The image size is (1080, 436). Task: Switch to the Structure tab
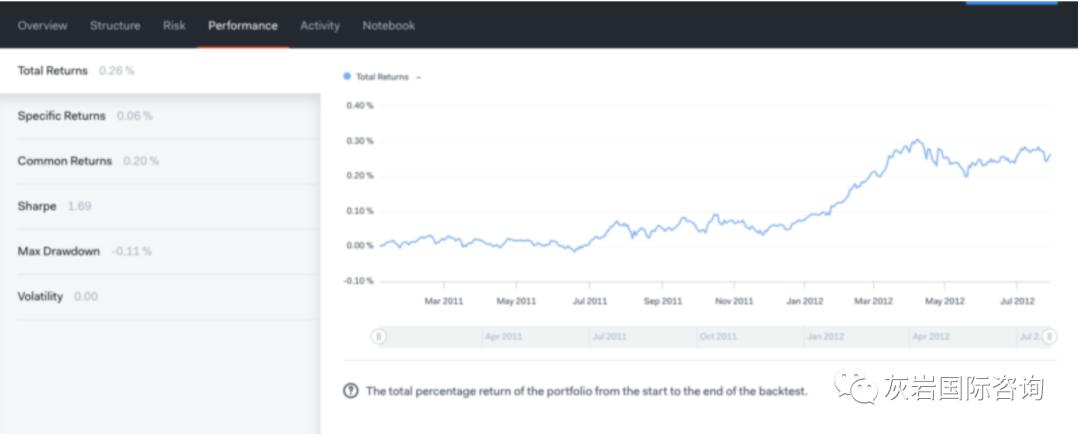(115, 26)
